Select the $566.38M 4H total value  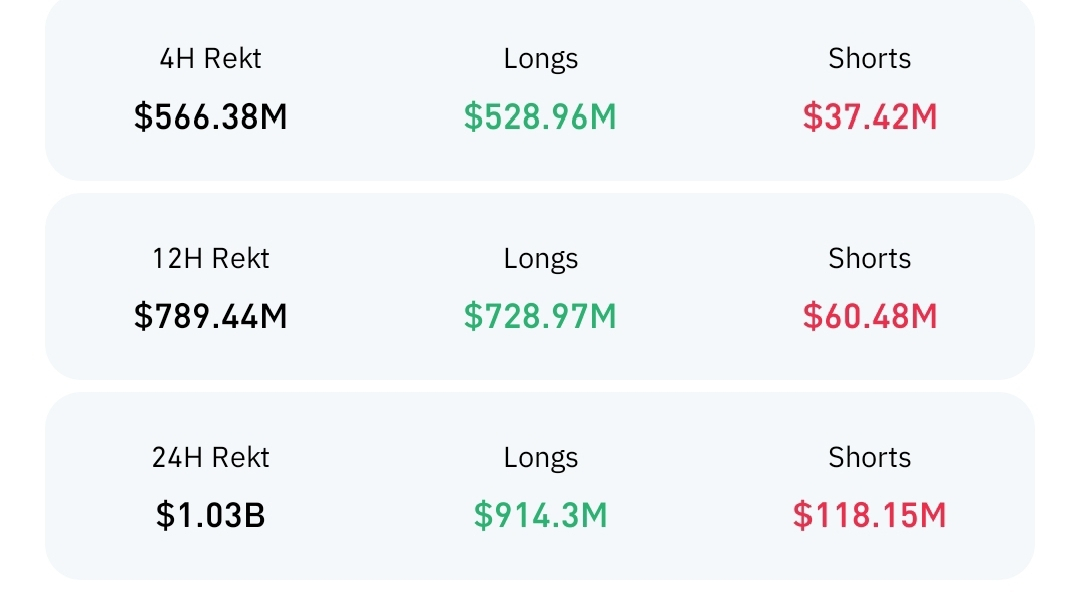pyautogui.click(x=210, y=117)
